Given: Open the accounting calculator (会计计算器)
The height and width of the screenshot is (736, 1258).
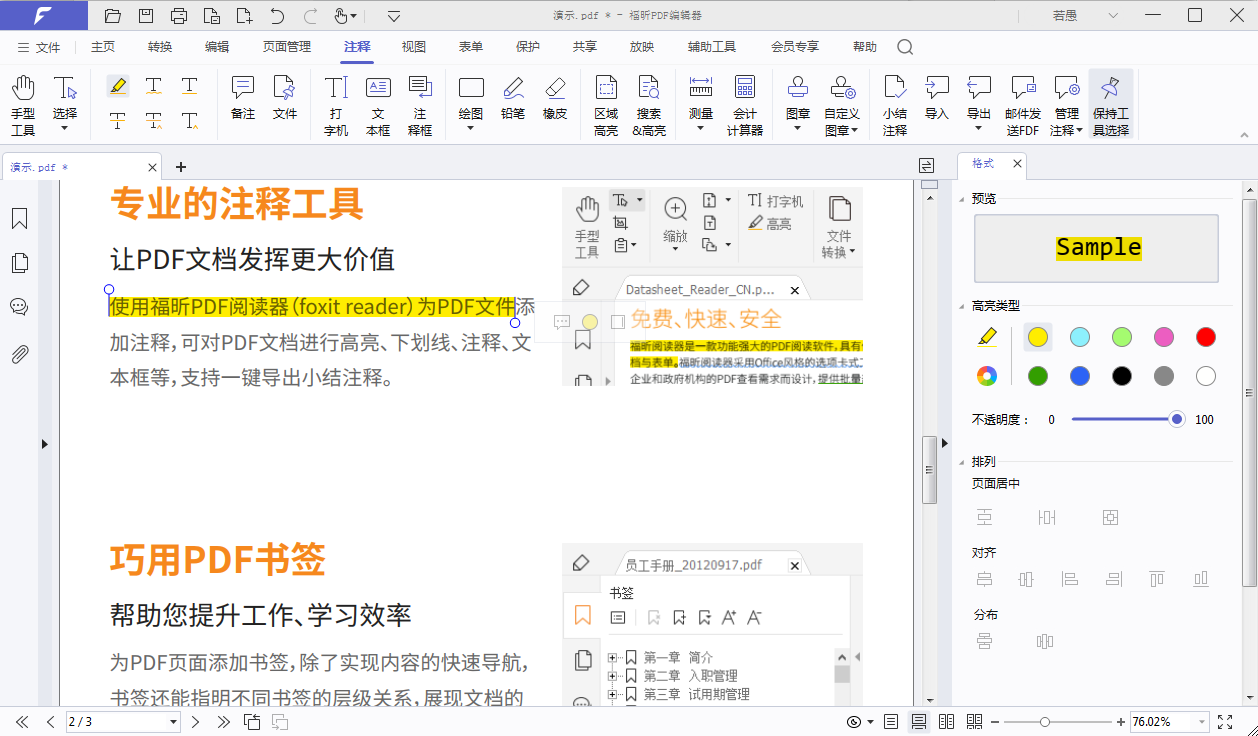Looking at the screenshot, I should (x=745, y=105).
